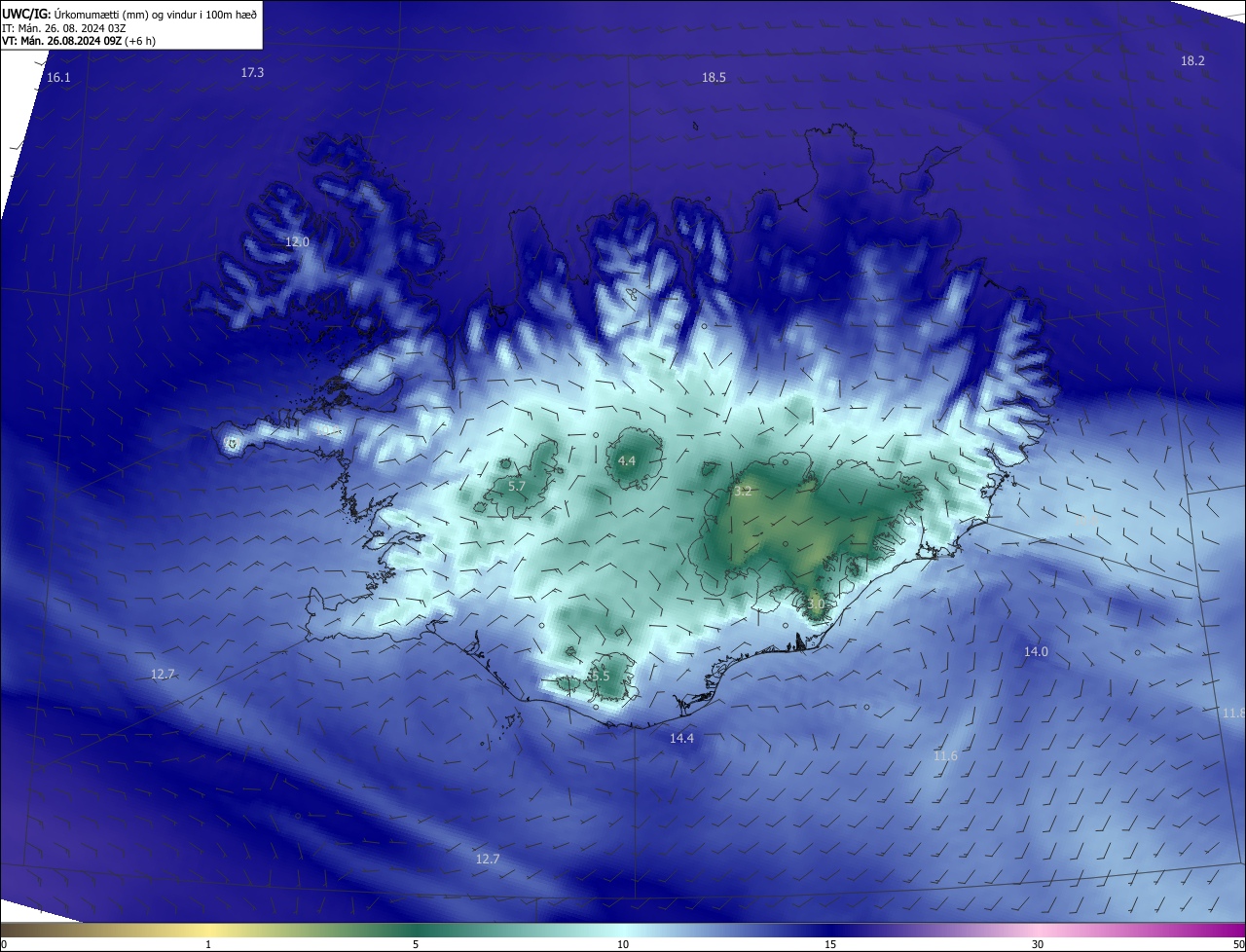Click the colorbar tick labeled 5
This screenshot has height=952, width=1246.
416,944
